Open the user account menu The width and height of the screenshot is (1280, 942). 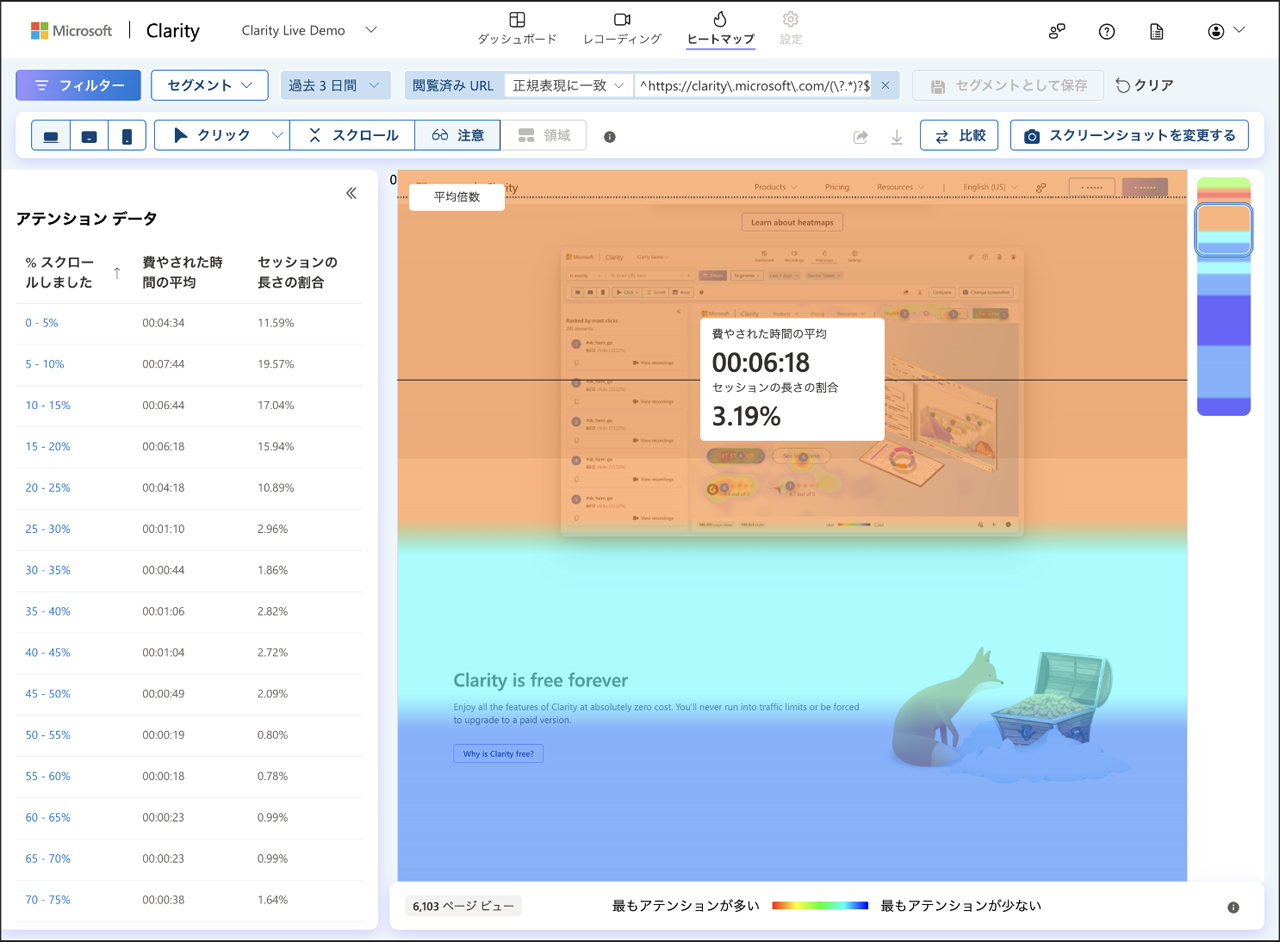pyautogui.click(x=1226, y=31)
